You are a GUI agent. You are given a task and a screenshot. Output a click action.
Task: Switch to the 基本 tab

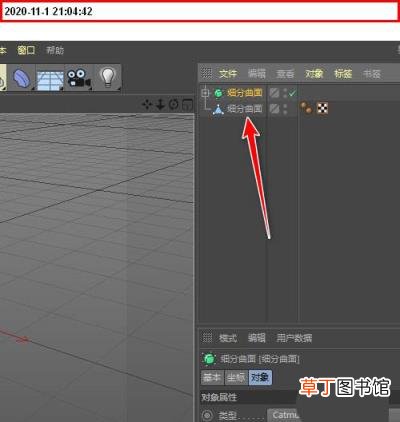212,378
